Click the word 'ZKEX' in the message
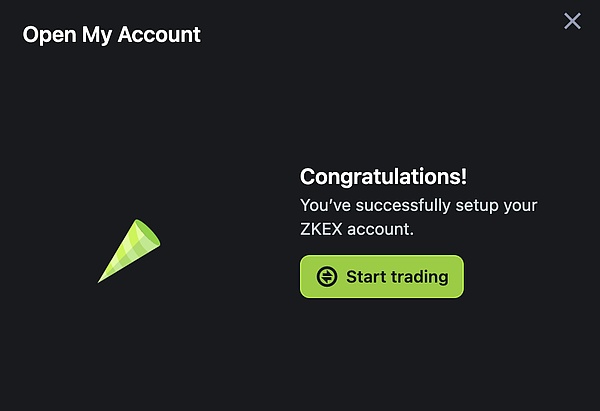 pos(321,229)
